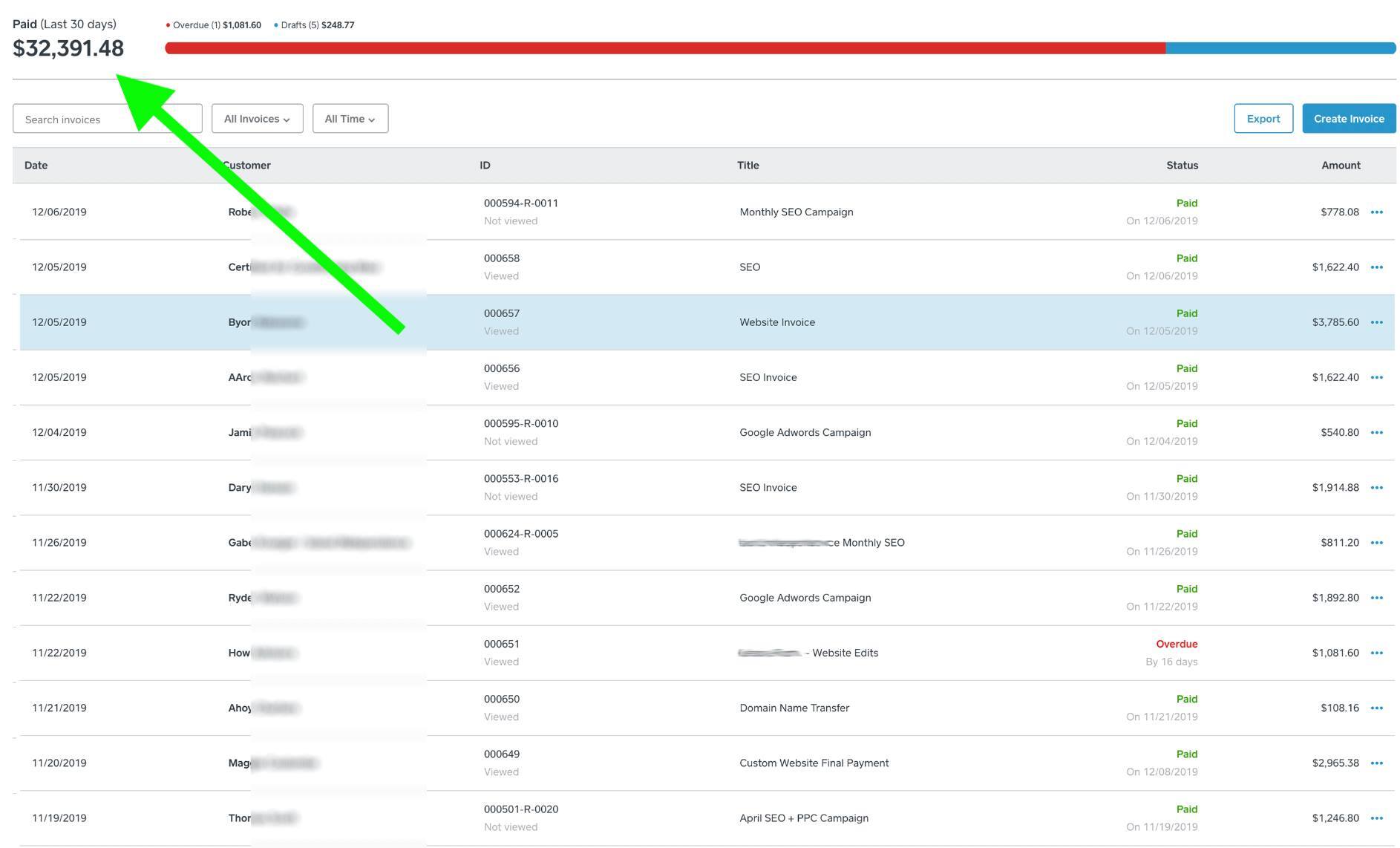
Task: Open options for Domain Name Transfer invoice
Action: (1376, 708)
